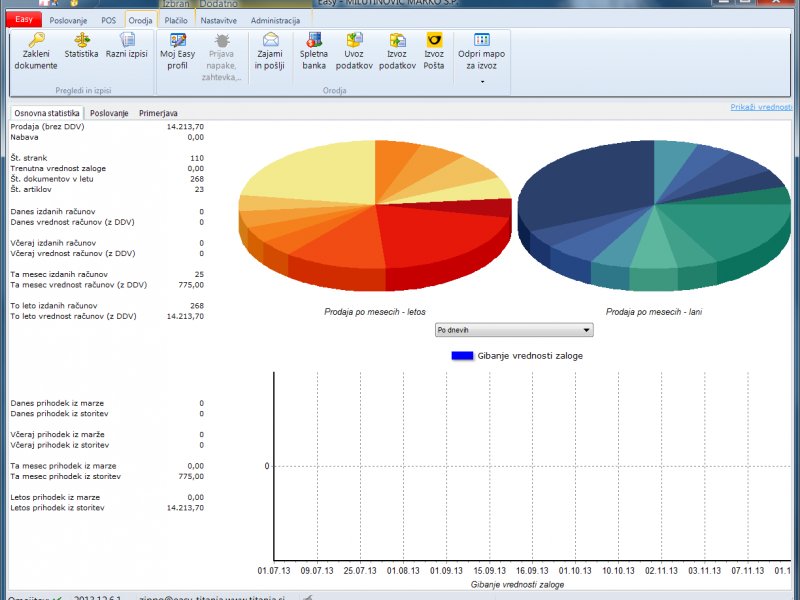
Task: Open Razni izpisi reports
Action: point(127,41)
